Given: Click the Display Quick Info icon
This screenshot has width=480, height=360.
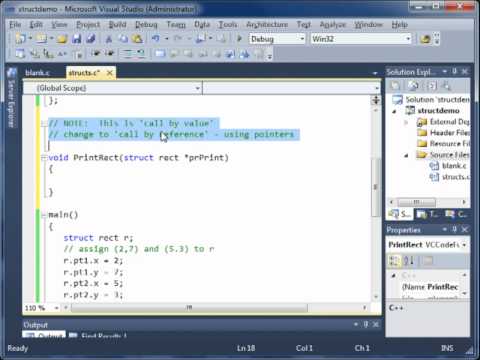Looking at the screenshot, I should click(x=49, y=53).
